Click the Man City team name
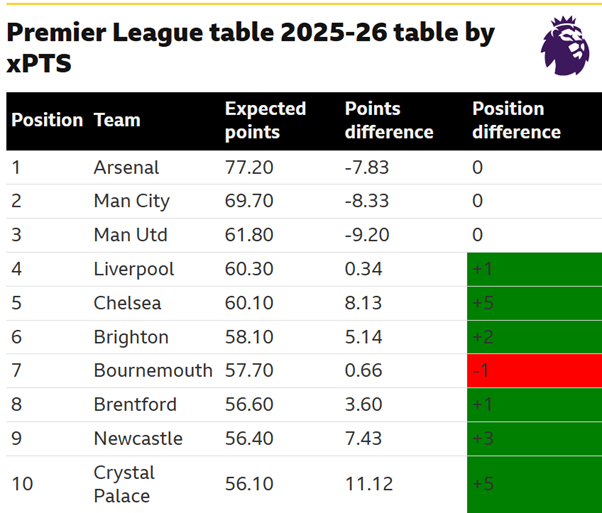 tap(132, 201)
